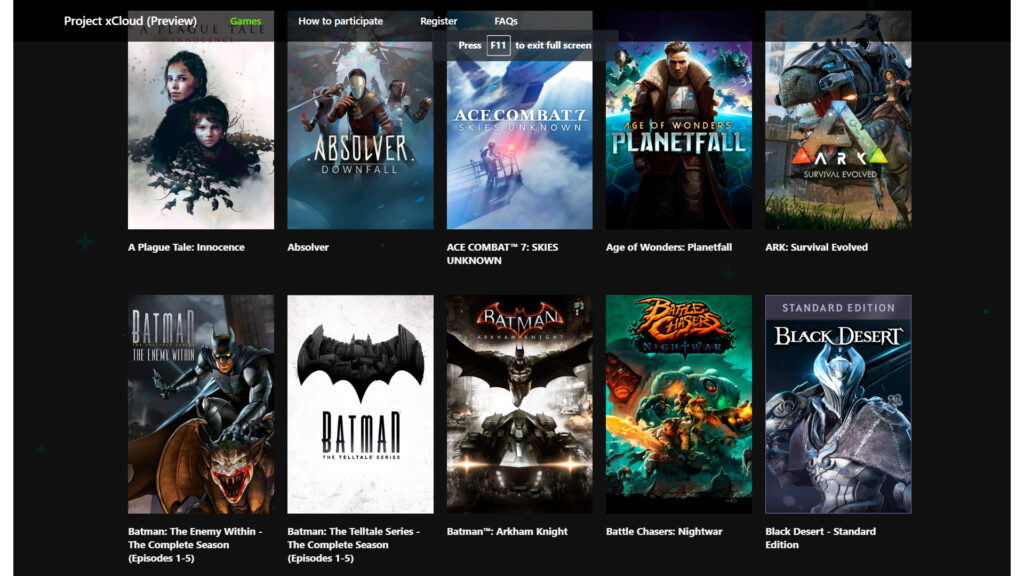
Task: Click the A Plague Tale: Innocence title link
Action: pyautogui.click(x=186, y=247)
